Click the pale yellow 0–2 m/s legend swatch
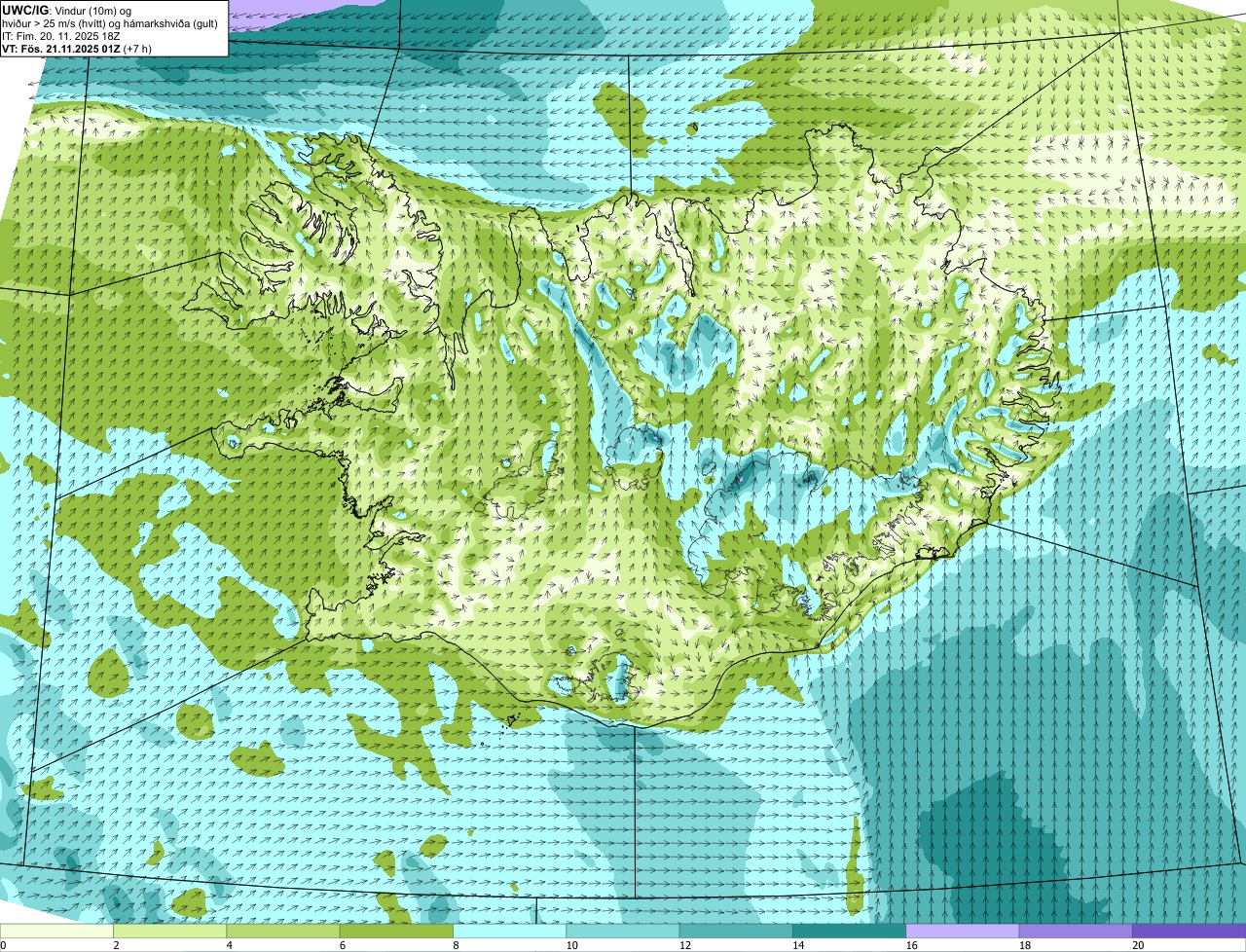Image resolution: width=1246 pixels, height=952 pixels. tap(57, 931)
